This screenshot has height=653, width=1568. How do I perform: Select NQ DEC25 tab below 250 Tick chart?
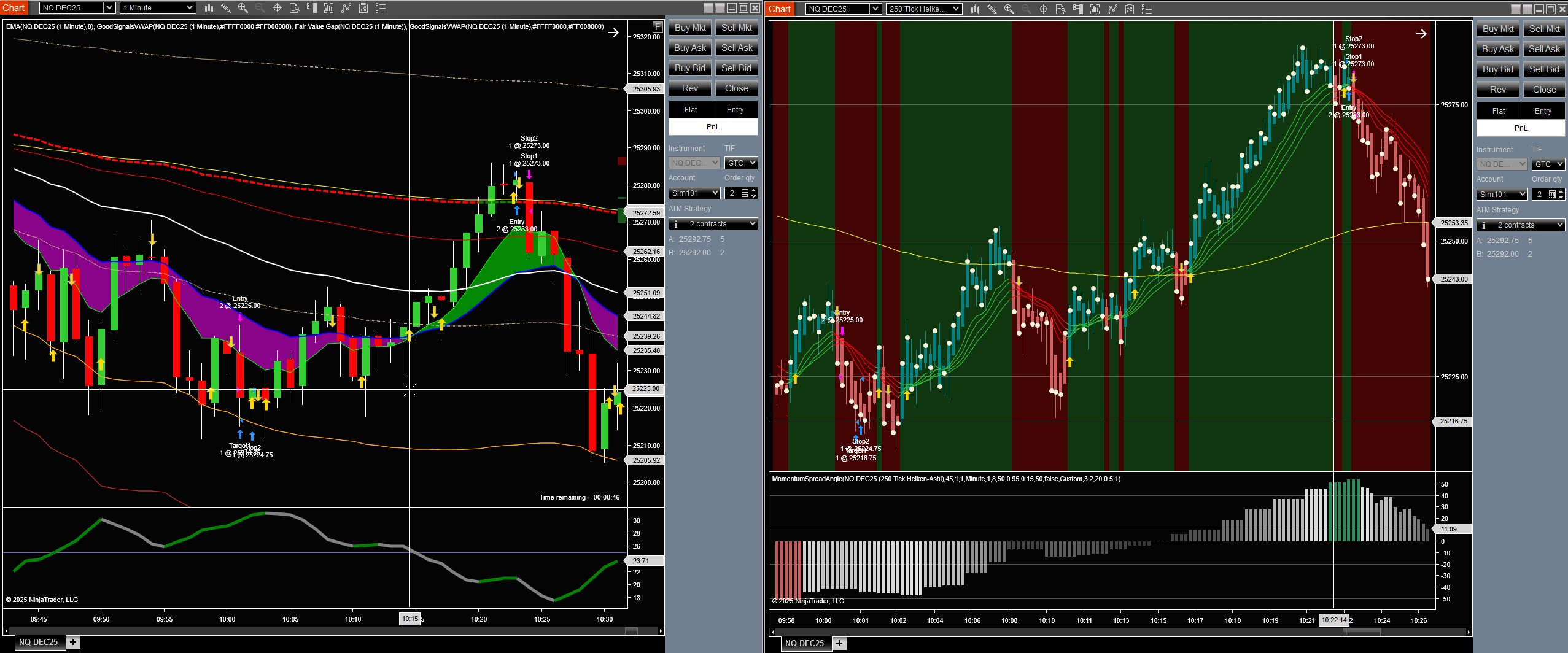(x=804, y=643)
